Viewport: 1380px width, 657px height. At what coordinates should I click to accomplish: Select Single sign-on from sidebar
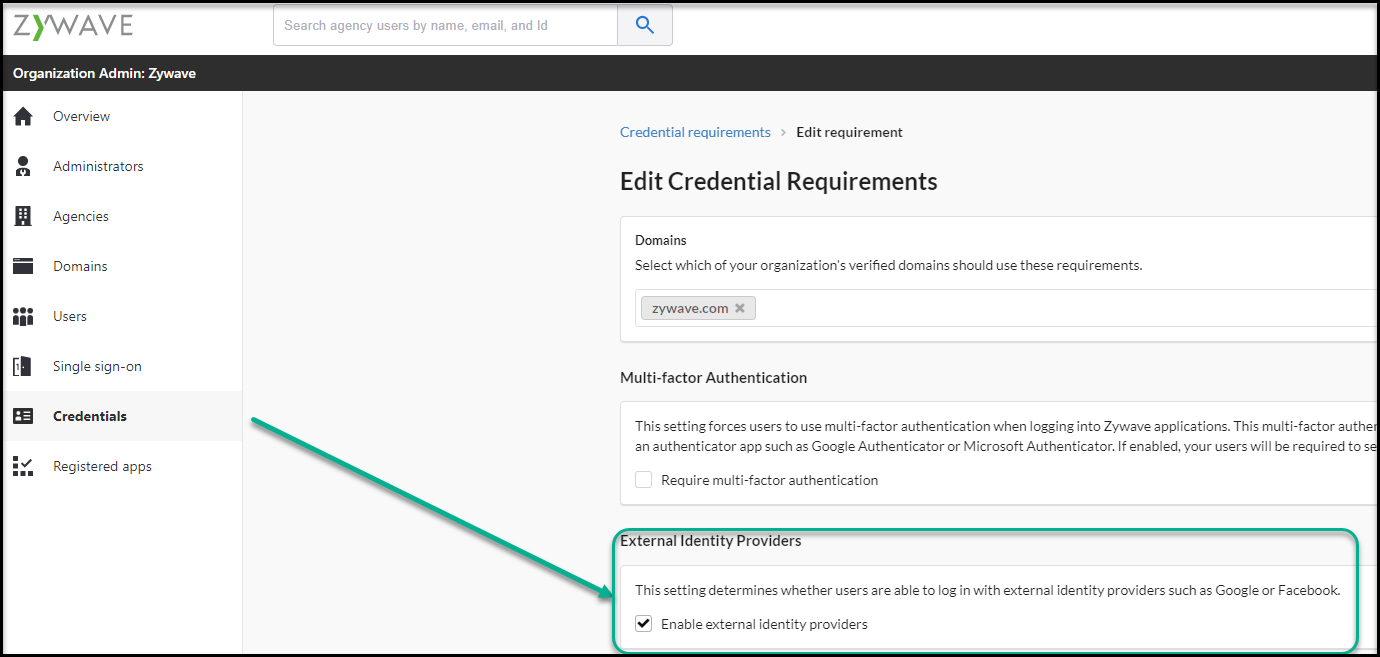pyautogui.click(x=95, y=365)
